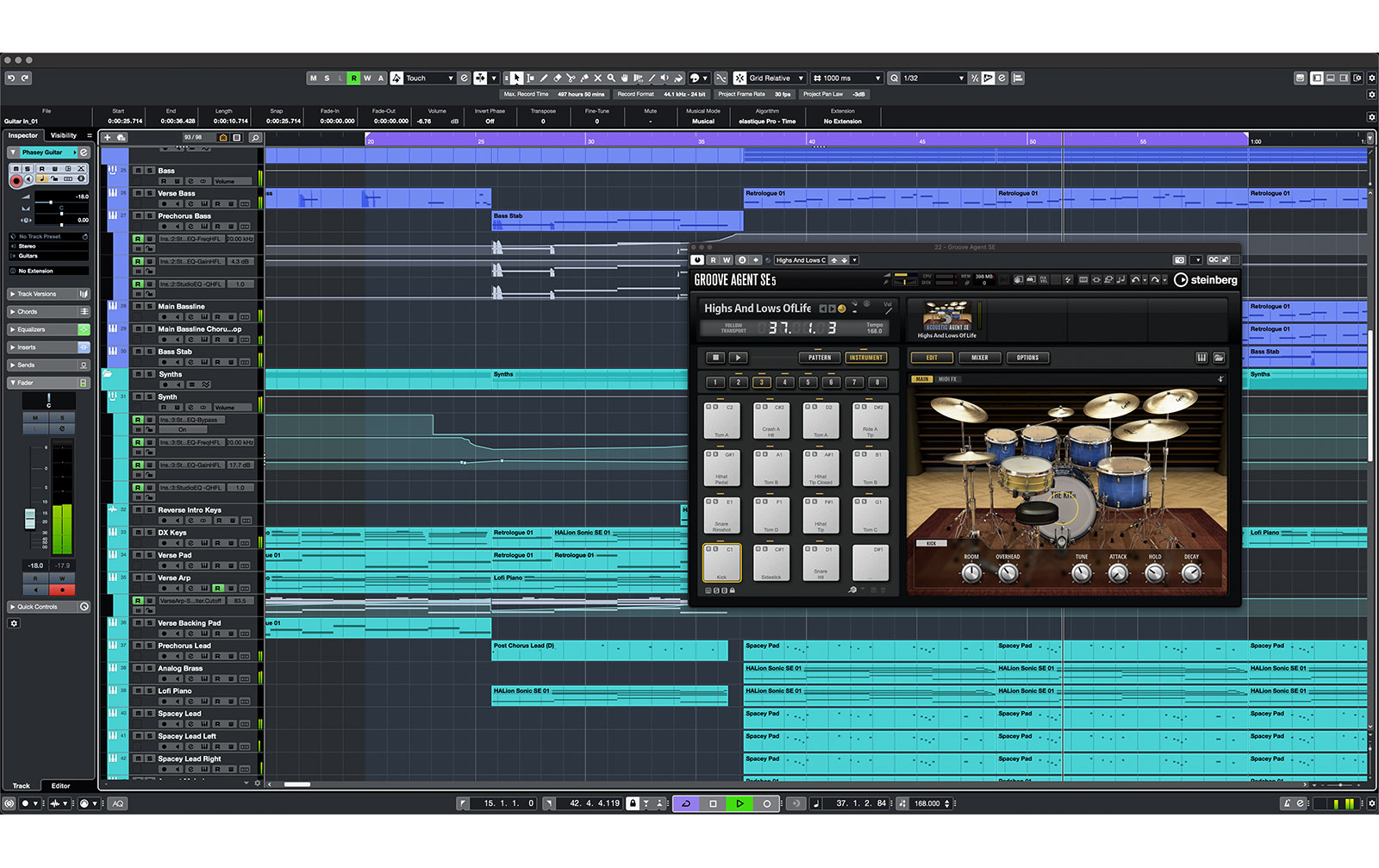
Task: Click the Acoustic Agent SE kit thumbnail
Action: [947, 316]
